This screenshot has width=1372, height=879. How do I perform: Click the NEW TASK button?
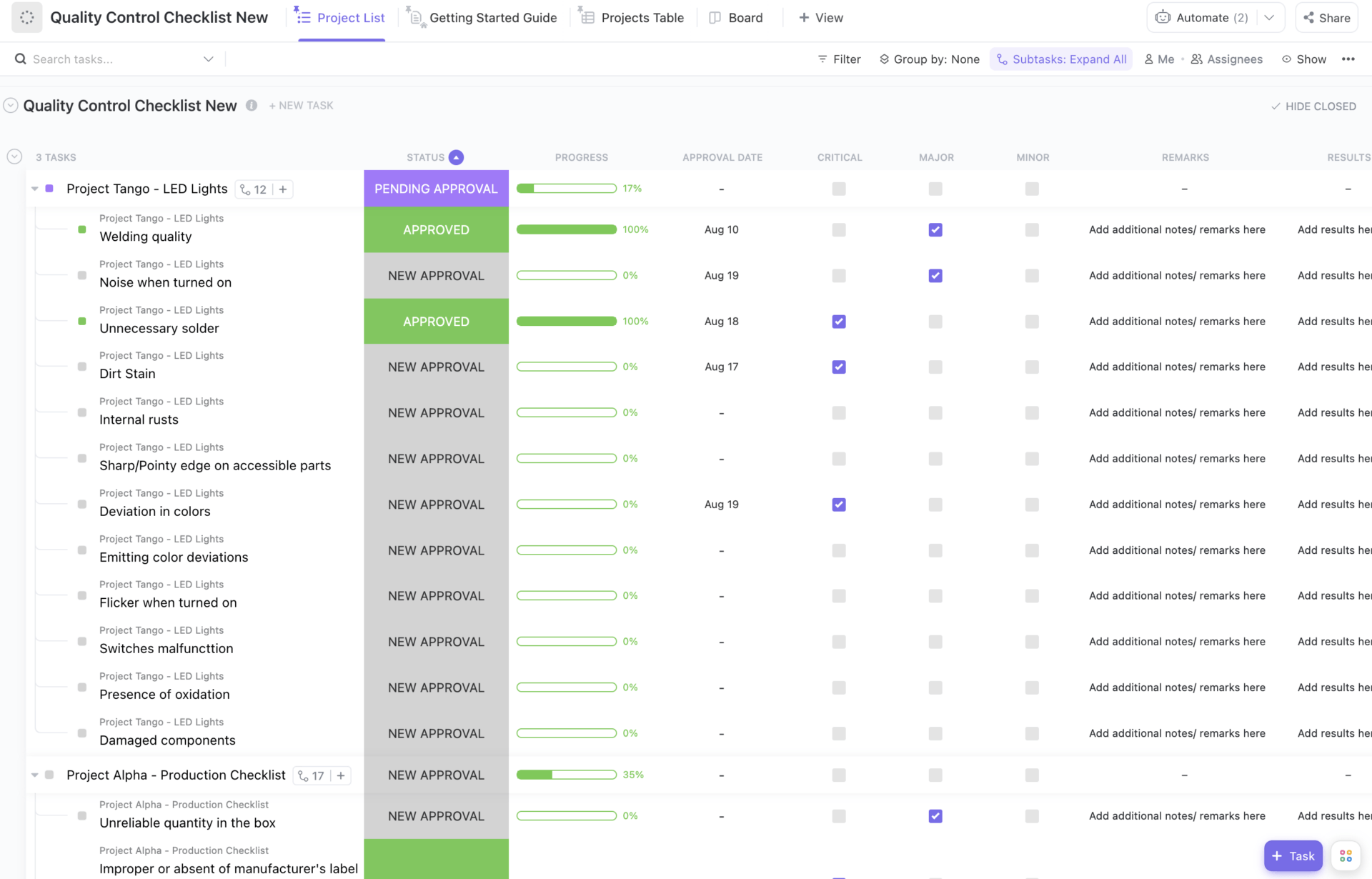[300, 105]
